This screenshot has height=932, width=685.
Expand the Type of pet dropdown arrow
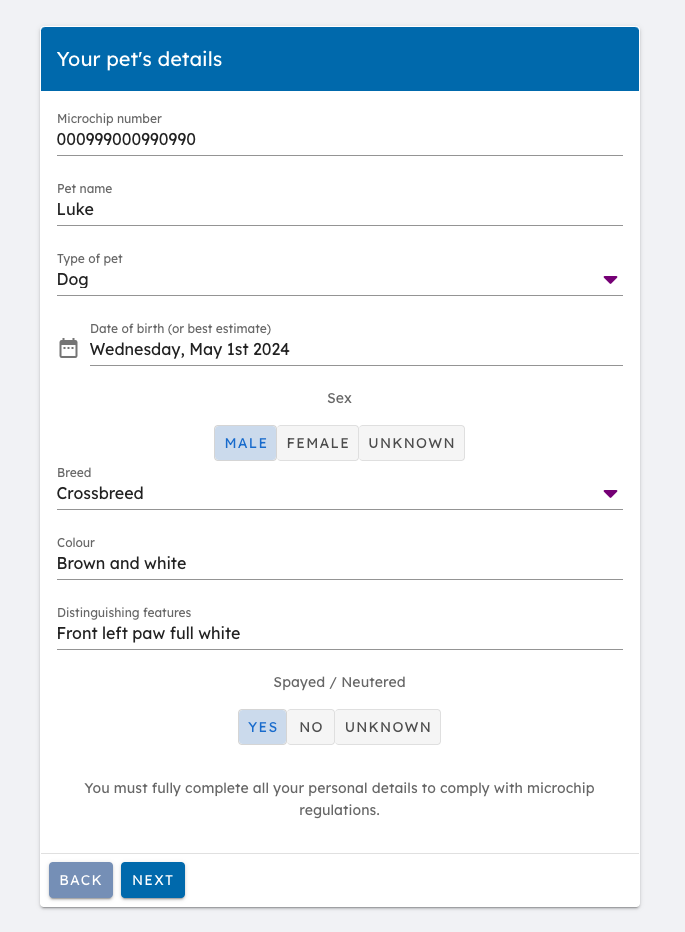610,279
